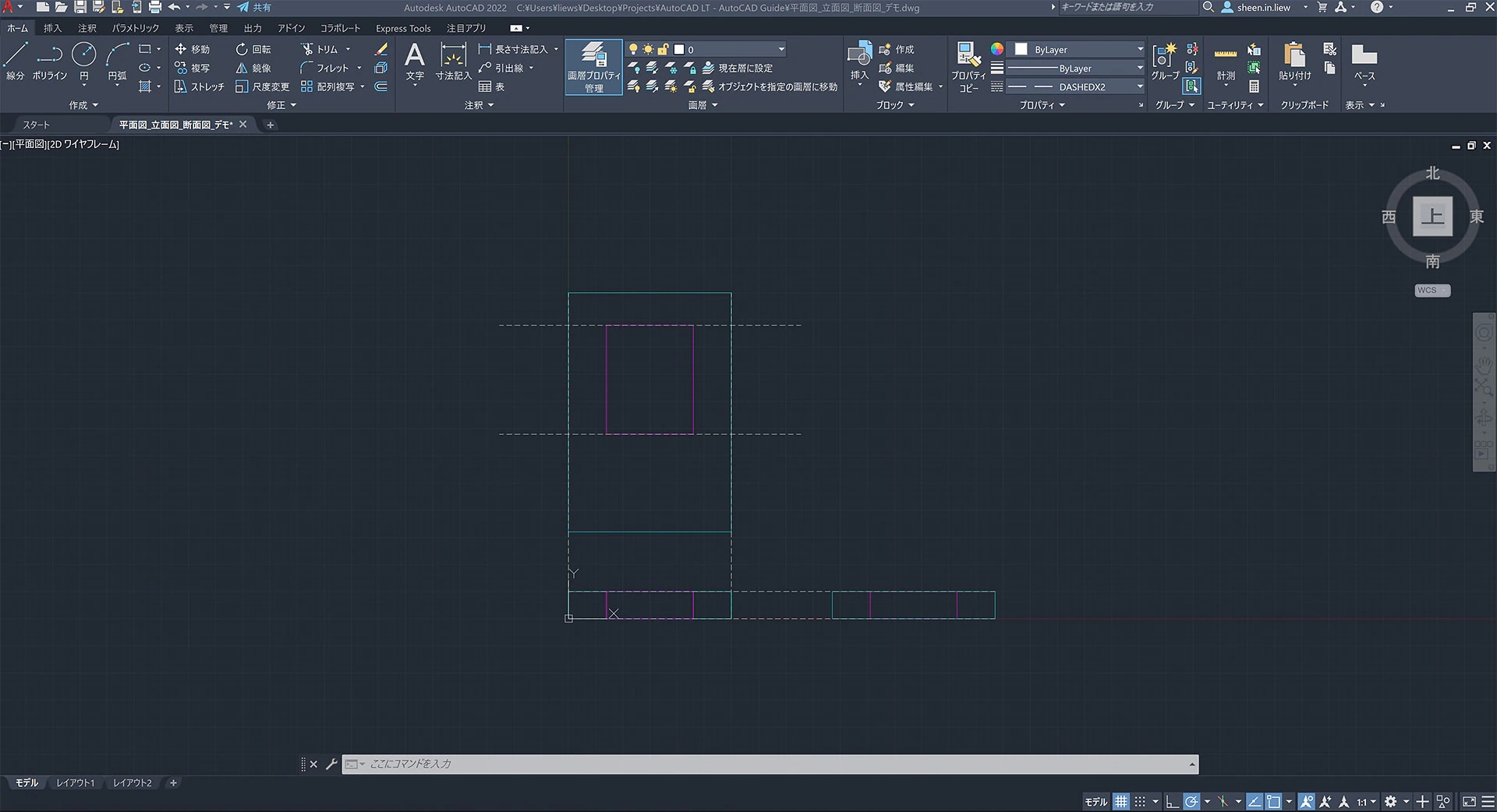Toggle grid display in status bar
Image resolution: width=1497 pixels, height=812 pixels.
pyautogui.click(x=1120, y=801)
